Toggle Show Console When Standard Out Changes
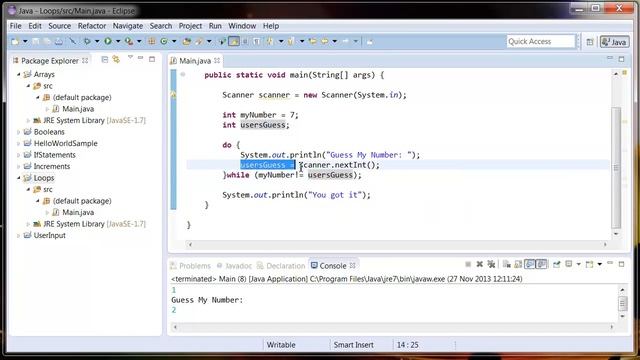This screenshot has width=640, height=360. (529, 264)
